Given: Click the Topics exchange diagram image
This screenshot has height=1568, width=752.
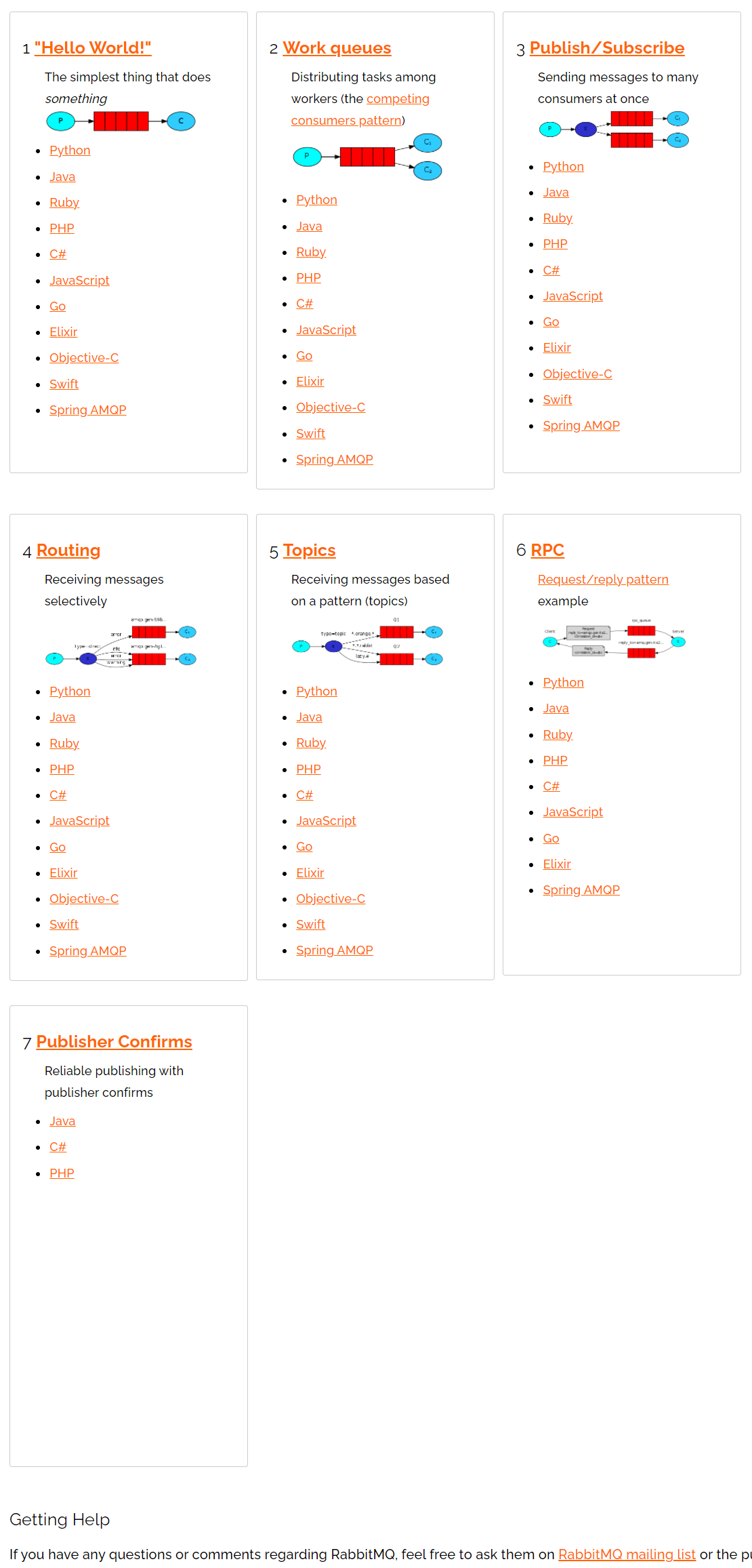Looking at the screenshot, I should (367, 643).
